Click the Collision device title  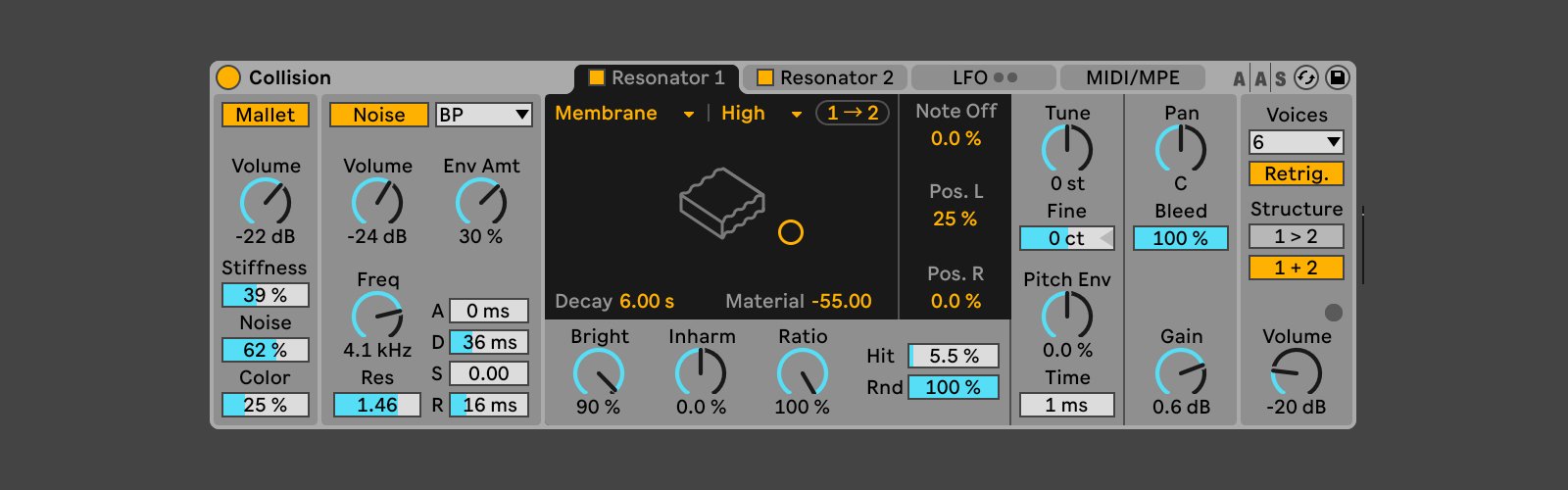[x=290, y=77]
